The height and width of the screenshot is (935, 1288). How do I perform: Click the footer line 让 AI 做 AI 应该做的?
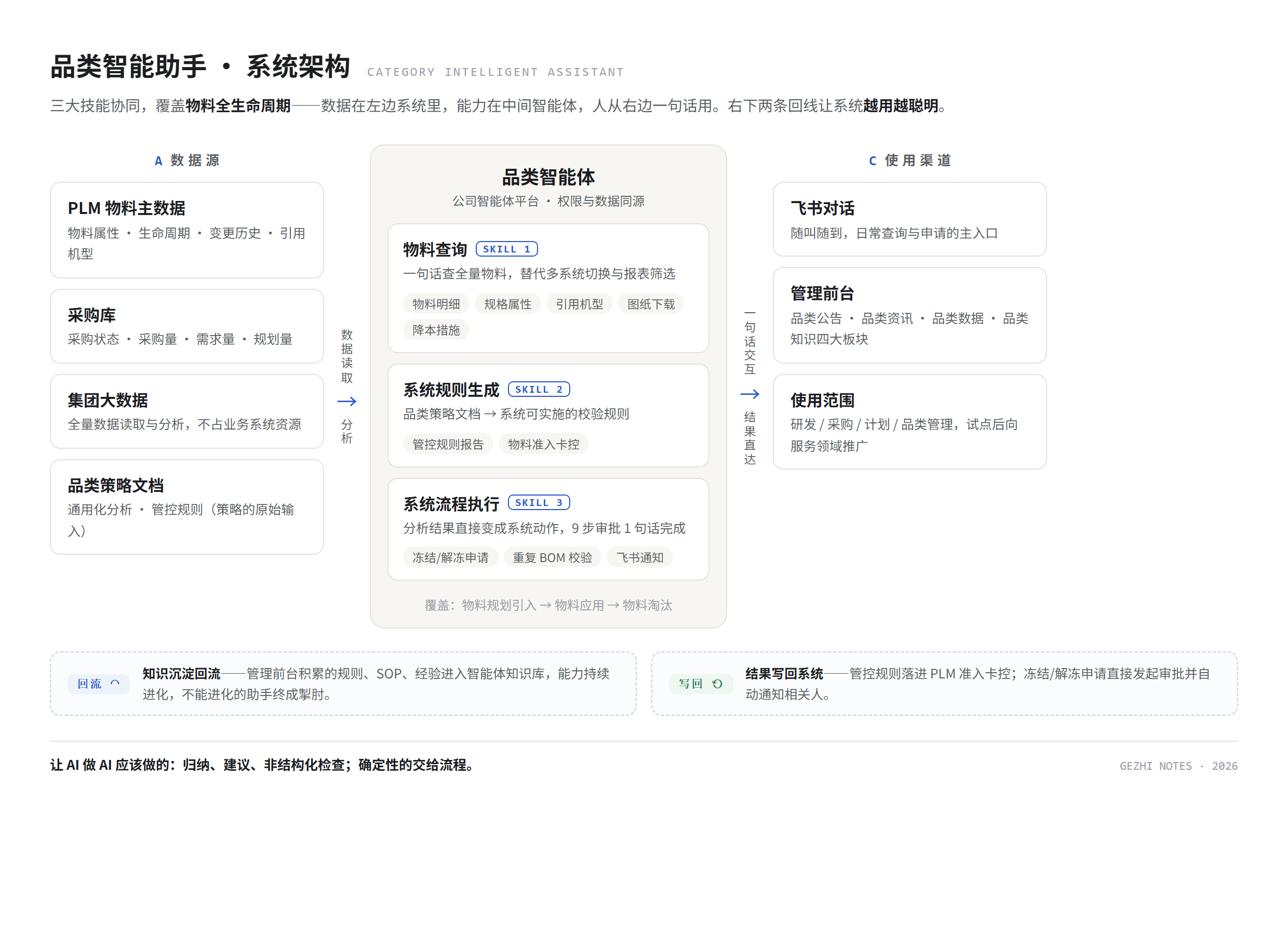click(263, 765)
